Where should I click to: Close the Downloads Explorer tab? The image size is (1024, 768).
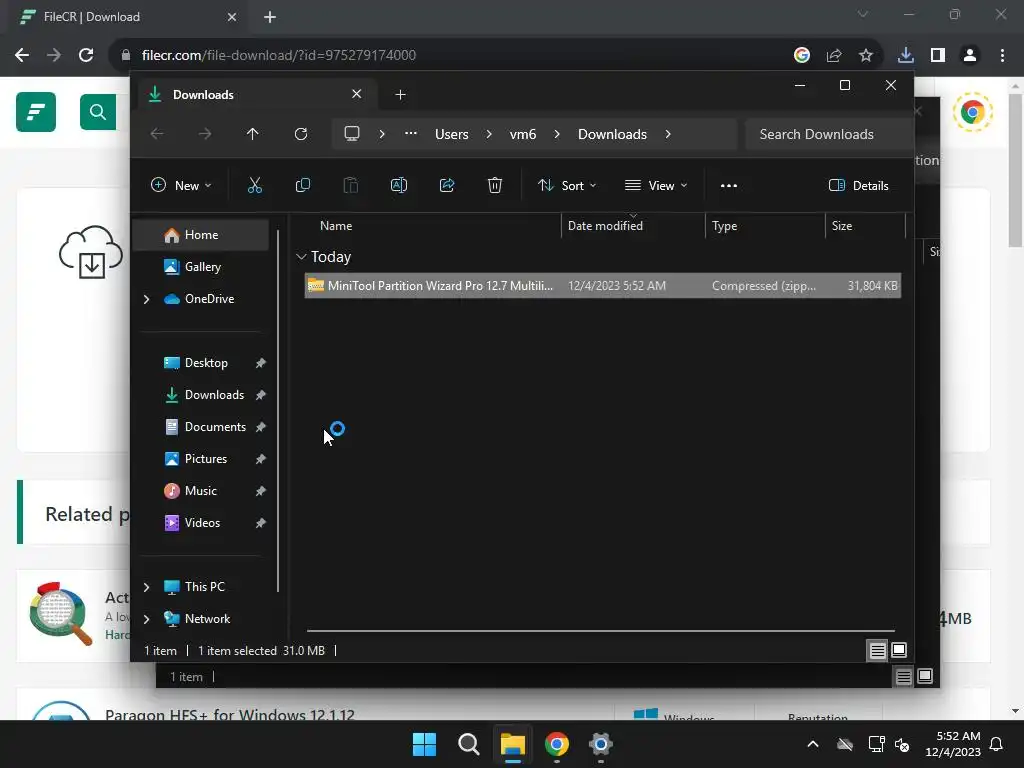pos(357,94)
